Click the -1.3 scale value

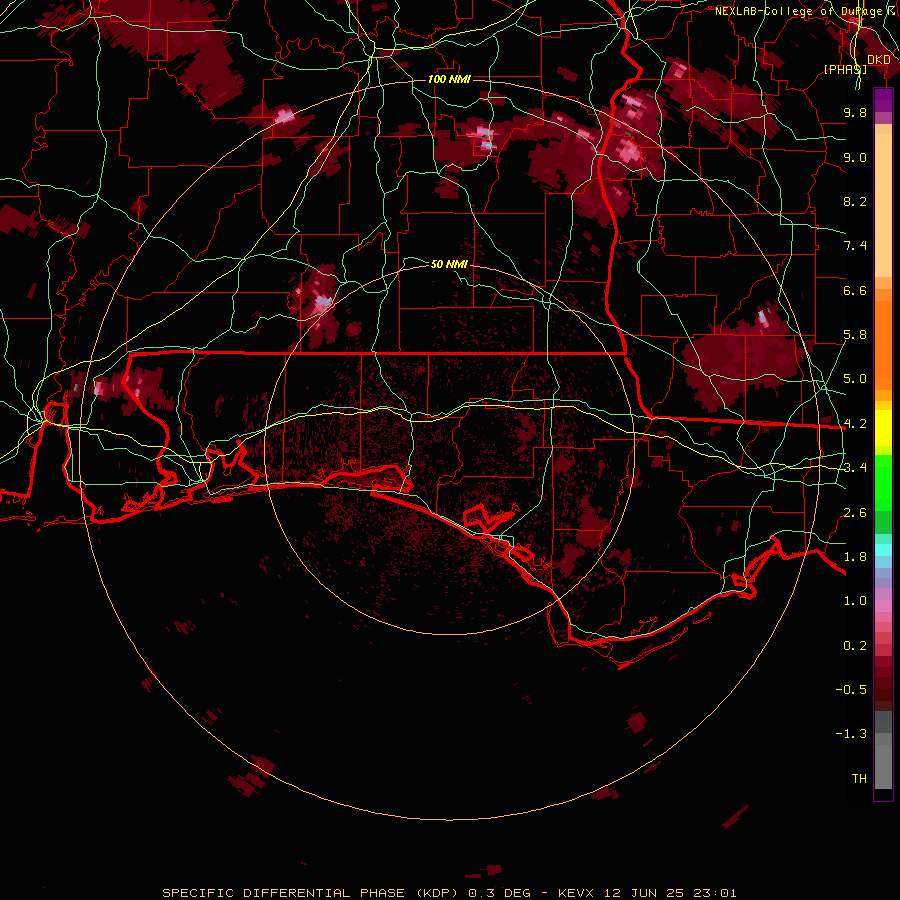pyautogui.click(x=851, y=734)
